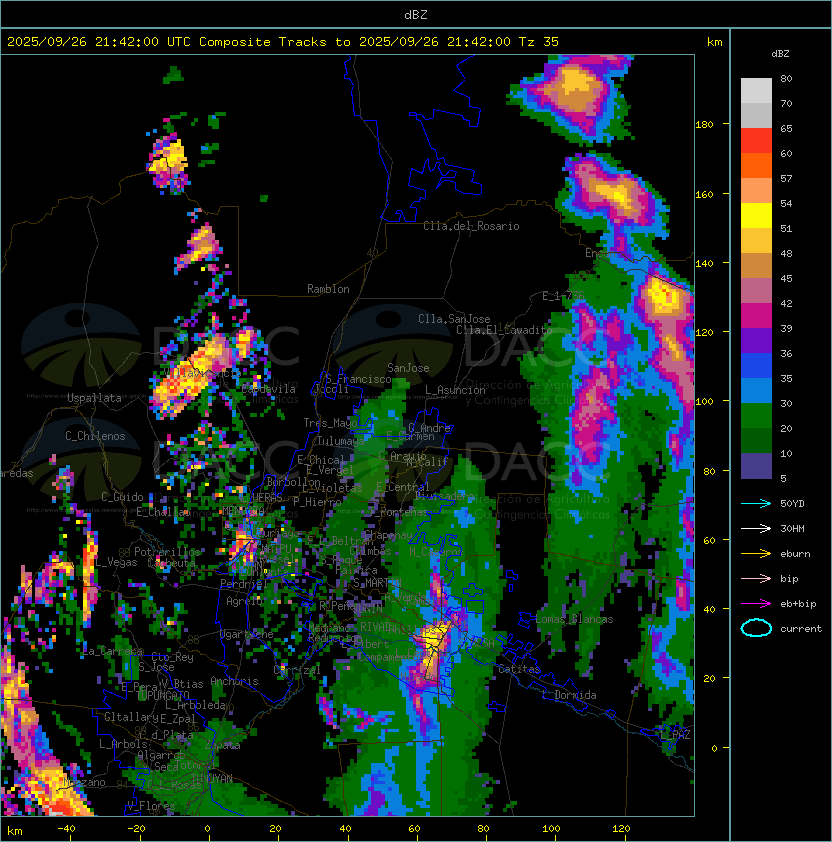Select the light gray 70 dBZ color swatch

point(756,91)
